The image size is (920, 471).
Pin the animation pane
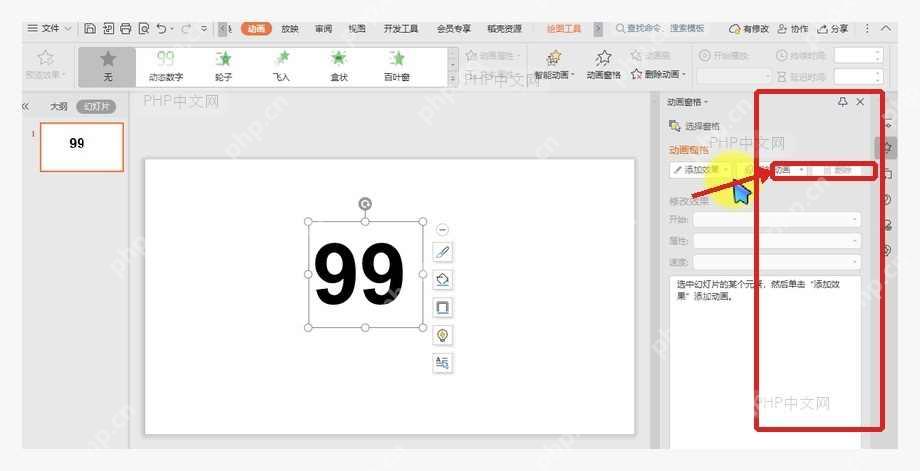coord(843,102)
